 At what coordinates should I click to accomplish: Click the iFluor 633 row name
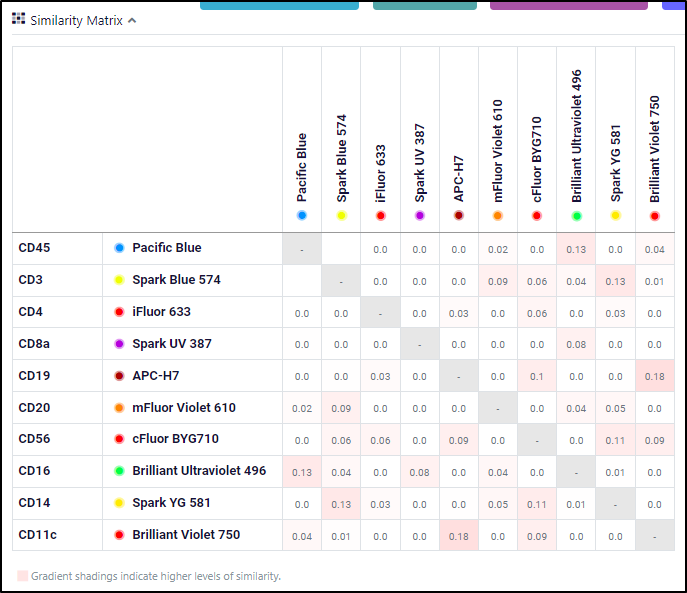click(161, 312)
